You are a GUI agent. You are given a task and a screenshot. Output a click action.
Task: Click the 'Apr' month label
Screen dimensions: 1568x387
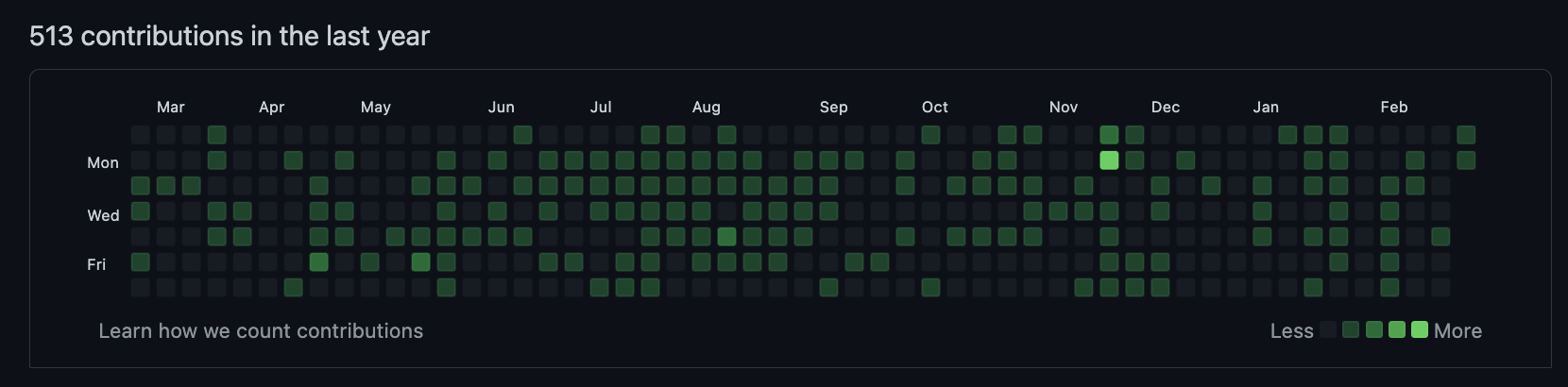[272, 108]
